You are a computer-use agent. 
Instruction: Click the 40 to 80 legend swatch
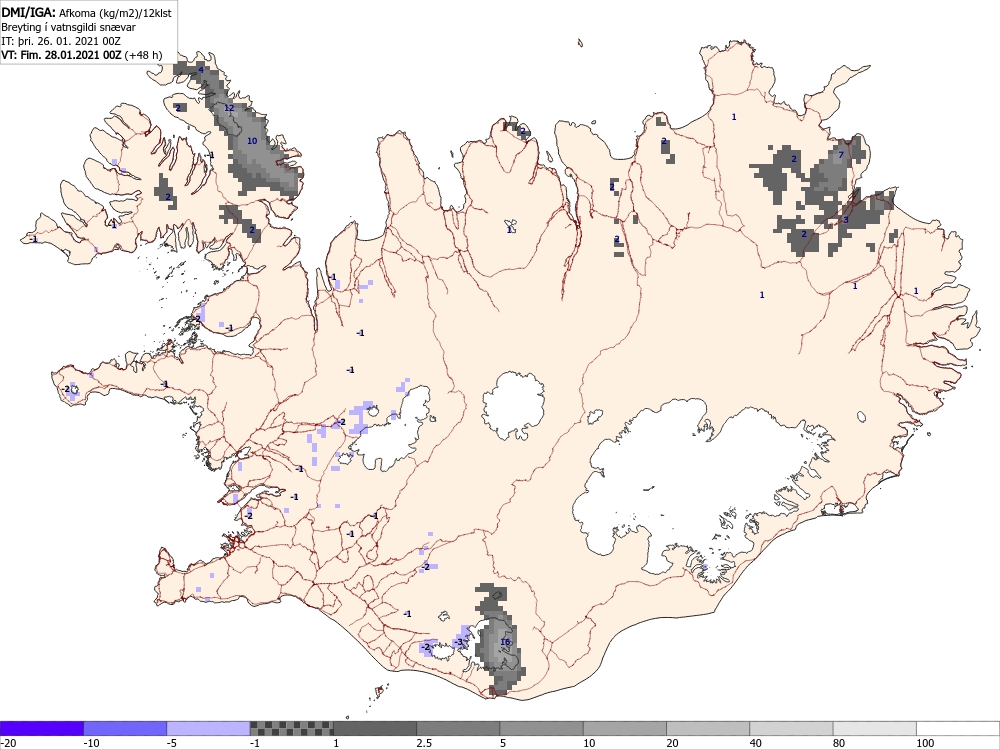click(791, 728)
